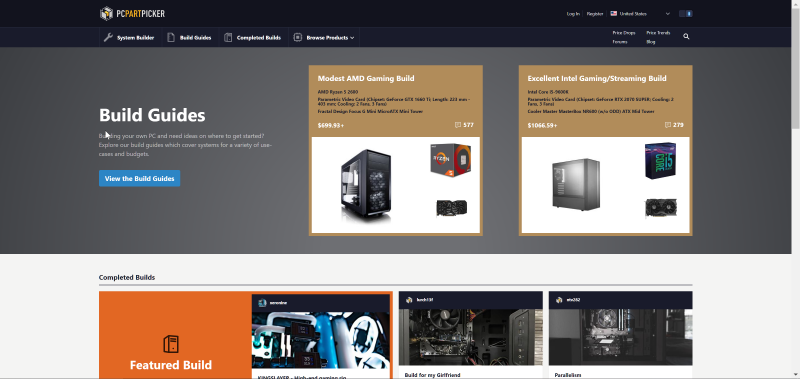Click the Build for my Girlfriend title
800x379 pixels.
pyautogui.click(x=432, y=375)
